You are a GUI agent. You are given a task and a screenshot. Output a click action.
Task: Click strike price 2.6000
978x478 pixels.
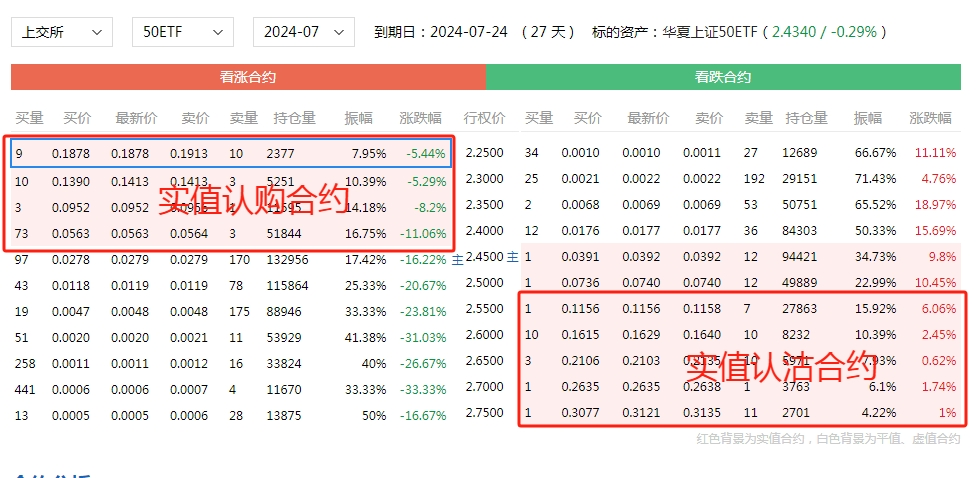point(484,334)
